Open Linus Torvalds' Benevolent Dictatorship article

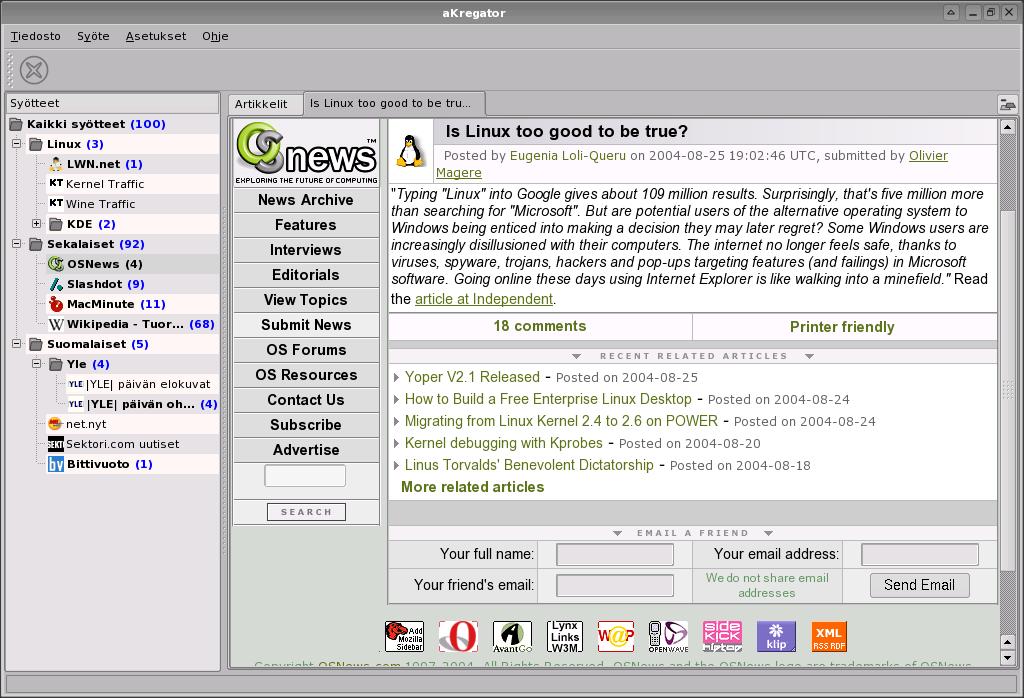click(529, 465)
